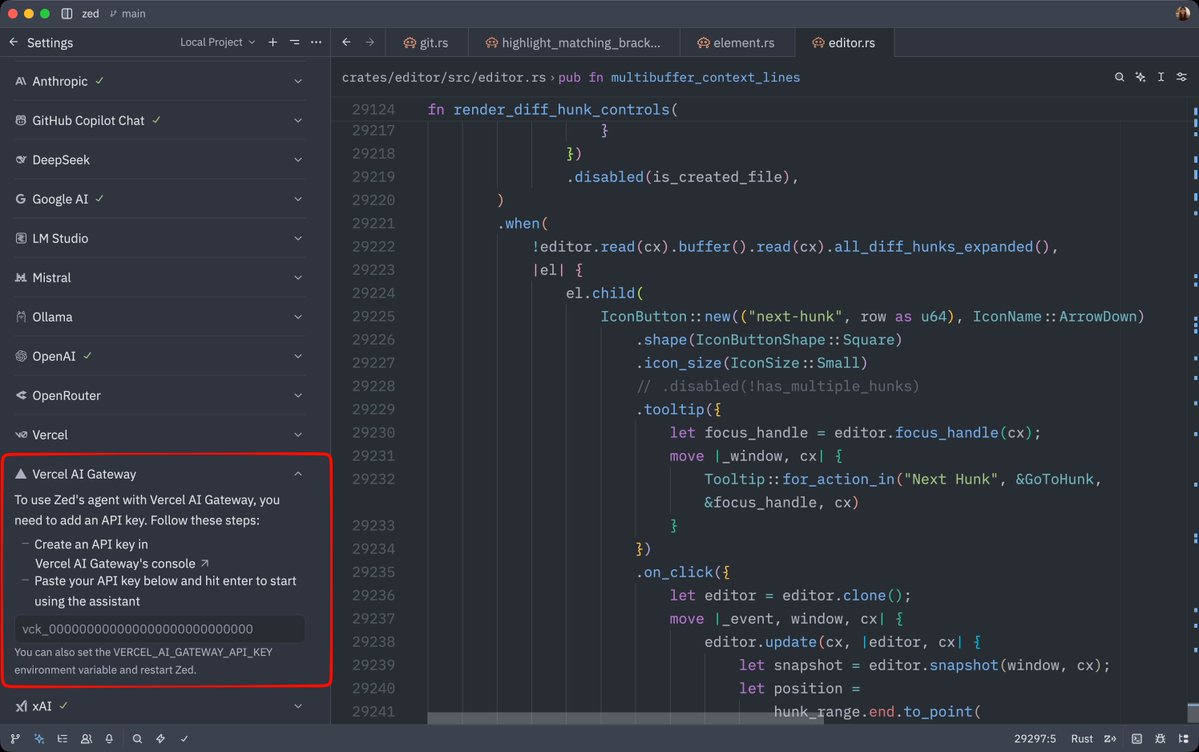This screenshot has height=752, width=1199.
Task: Click the text cursor selections icon in editor toolbar
Action: 1161,77
